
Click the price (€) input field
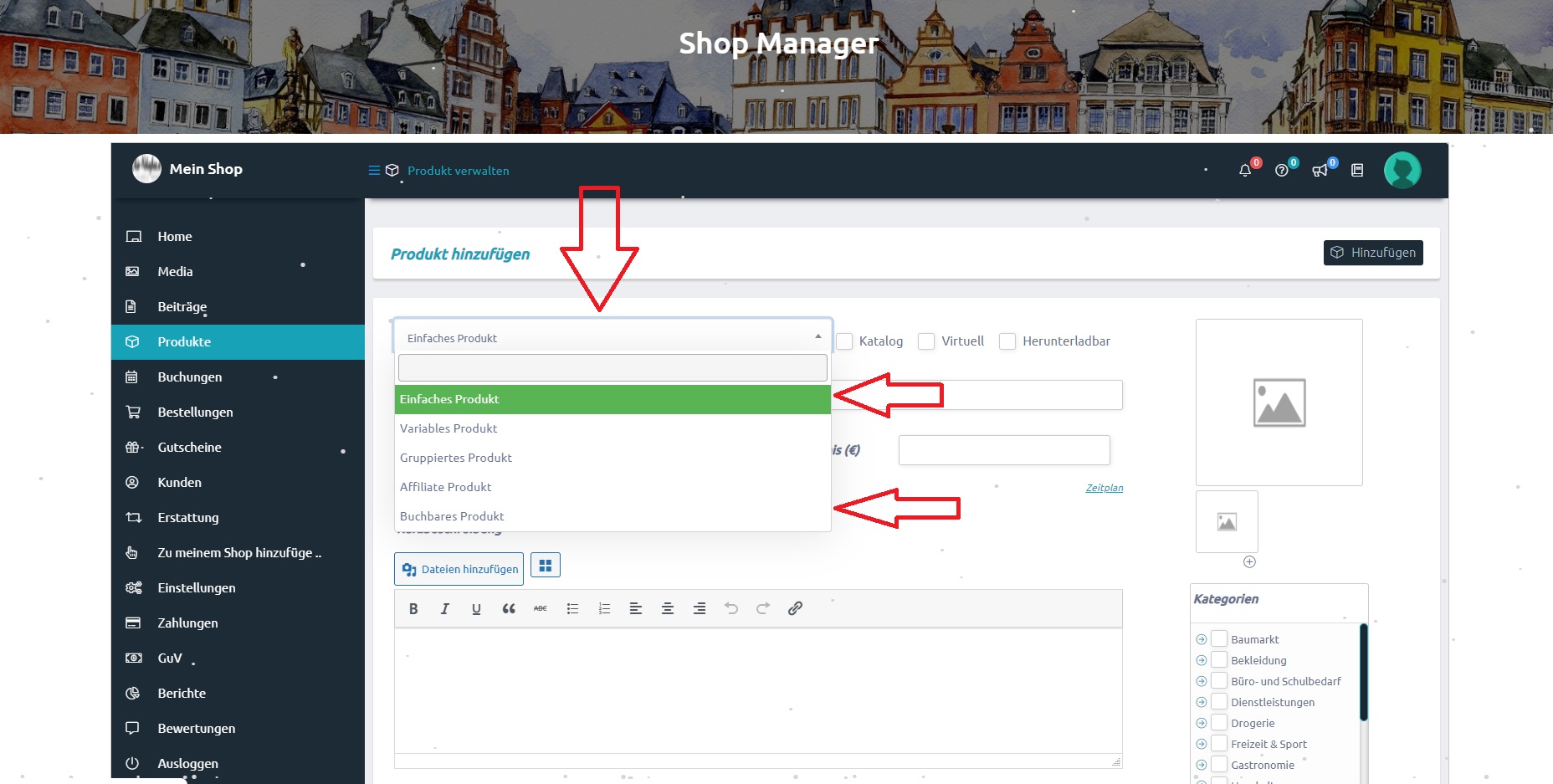click(x=1004, y=450)
